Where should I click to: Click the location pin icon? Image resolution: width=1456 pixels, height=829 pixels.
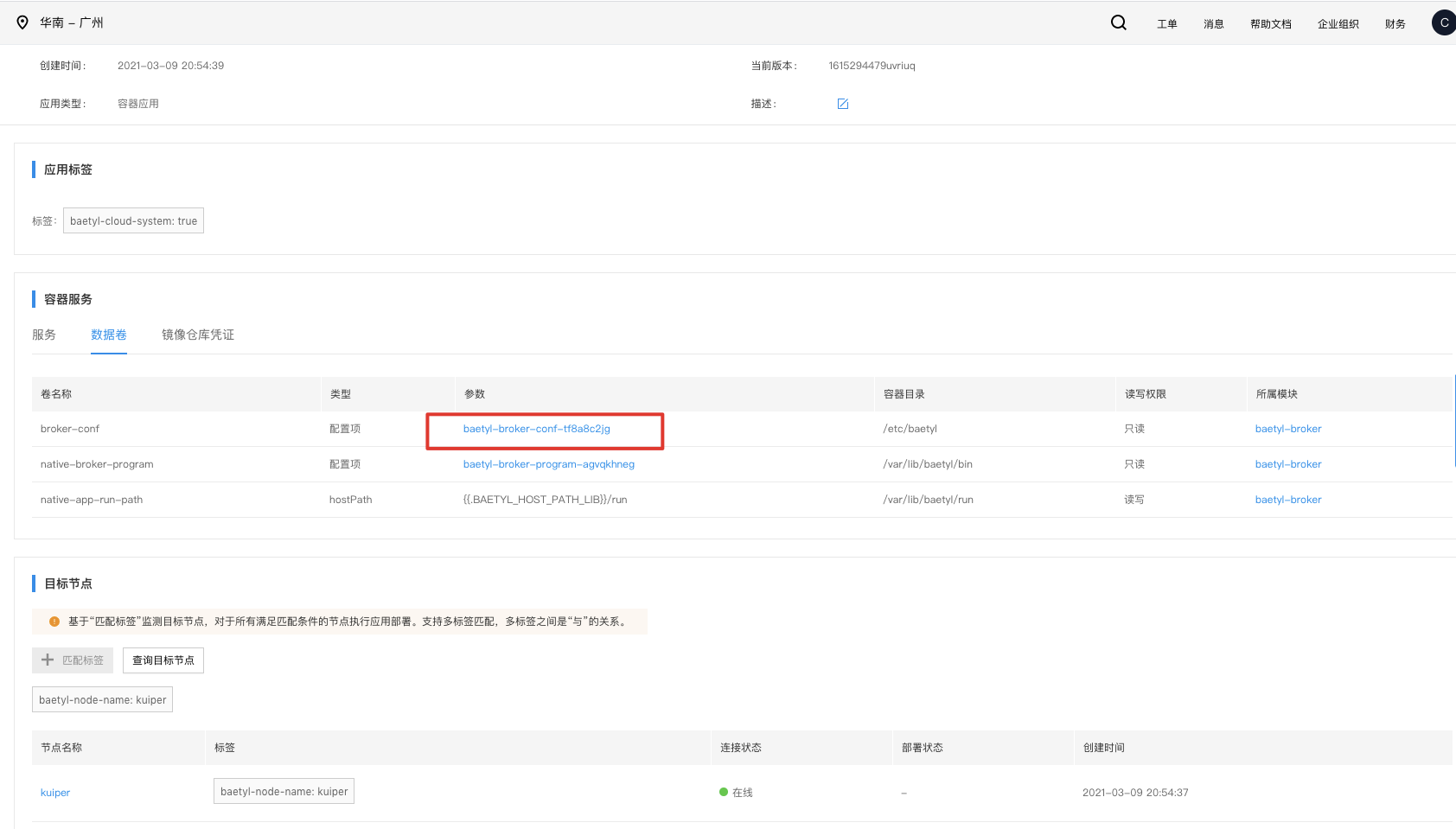click(x=22, y=22)
